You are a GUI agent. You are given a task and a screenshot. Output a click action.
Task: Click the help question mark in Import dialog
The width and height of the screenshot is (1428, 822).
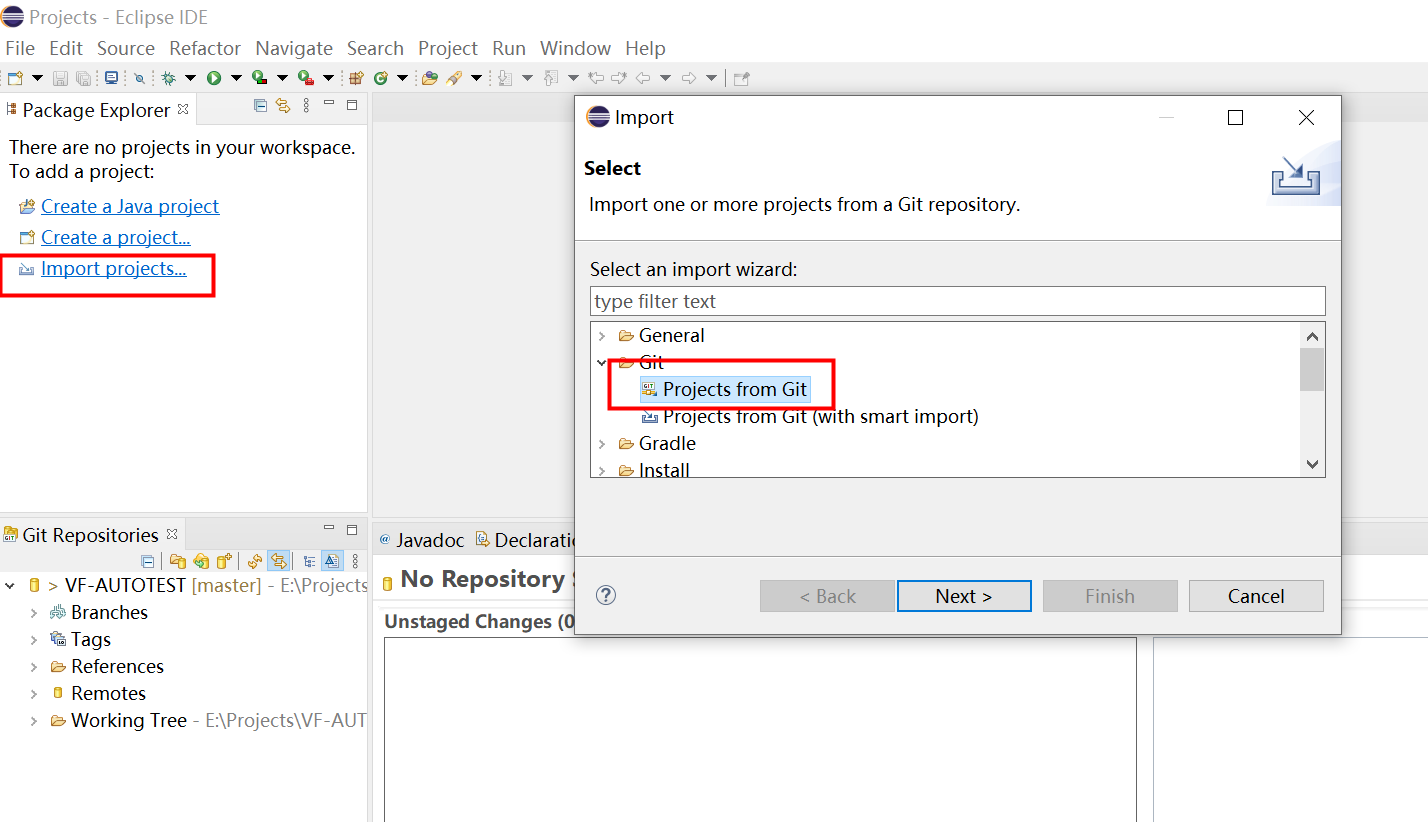606,595
